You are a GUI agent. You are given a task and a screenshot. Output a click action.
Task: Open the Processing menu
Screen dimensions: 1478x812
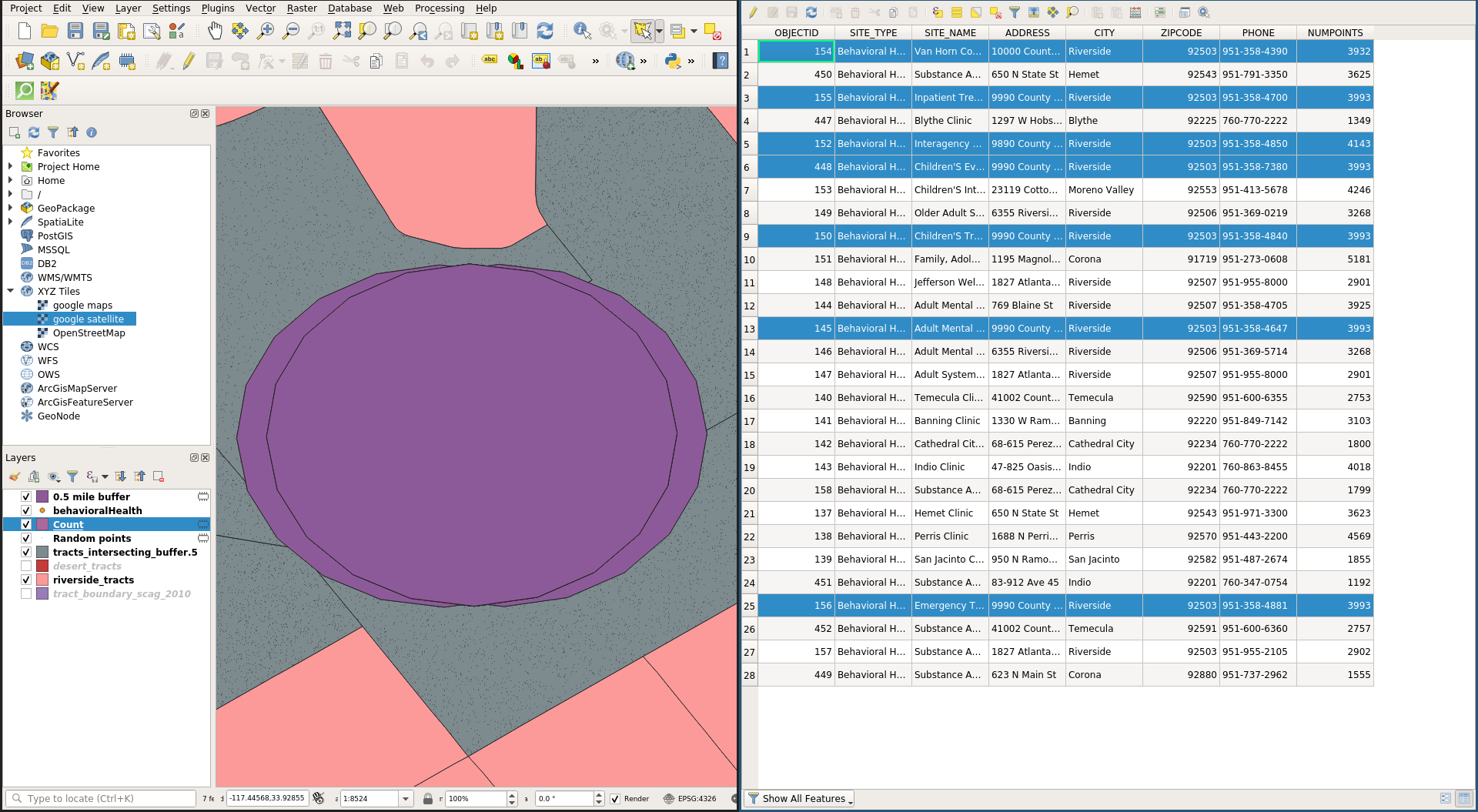439,8
